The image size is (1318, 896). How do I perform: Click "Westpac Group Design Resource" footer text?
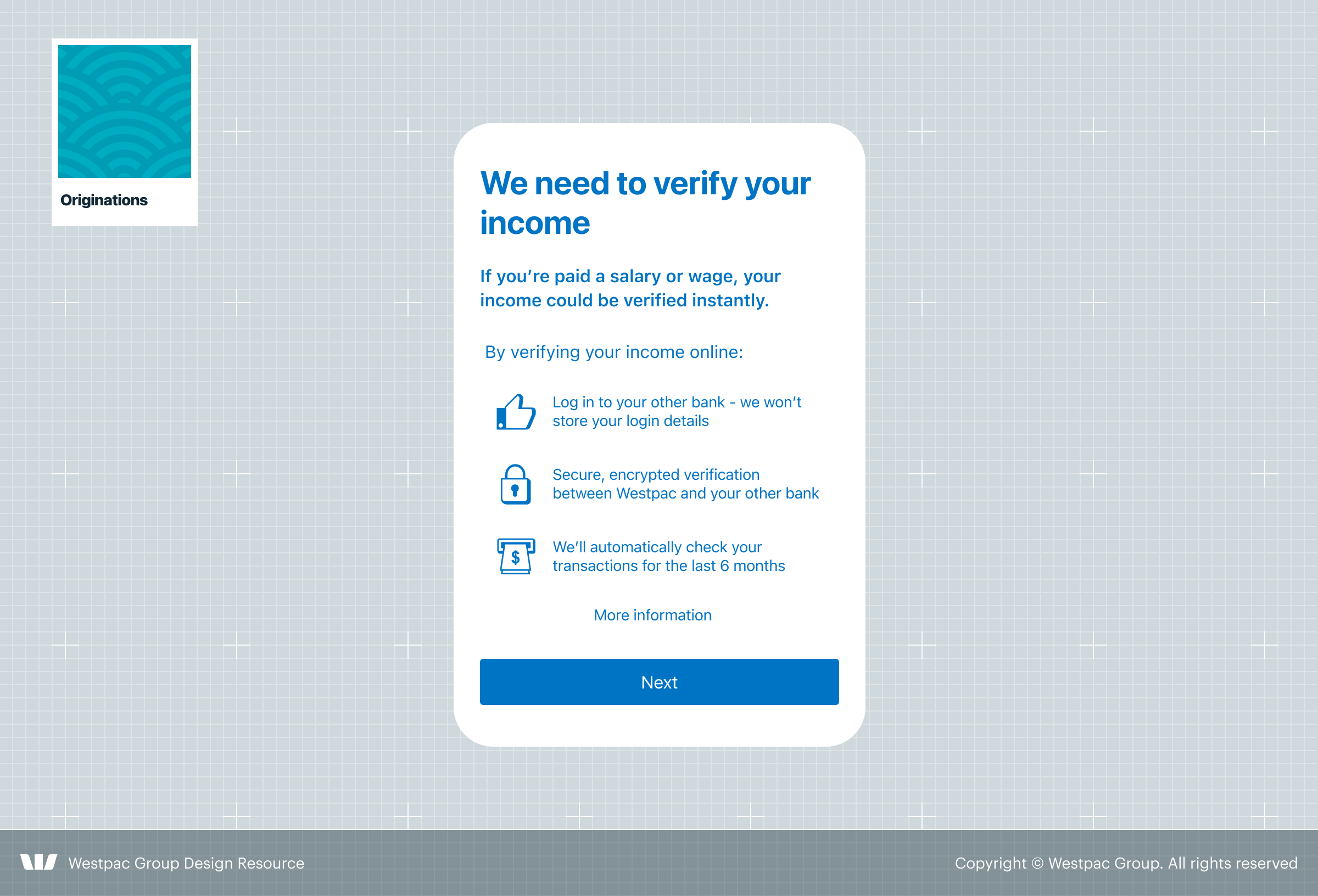pyautogui.click(x=186, y=863)
